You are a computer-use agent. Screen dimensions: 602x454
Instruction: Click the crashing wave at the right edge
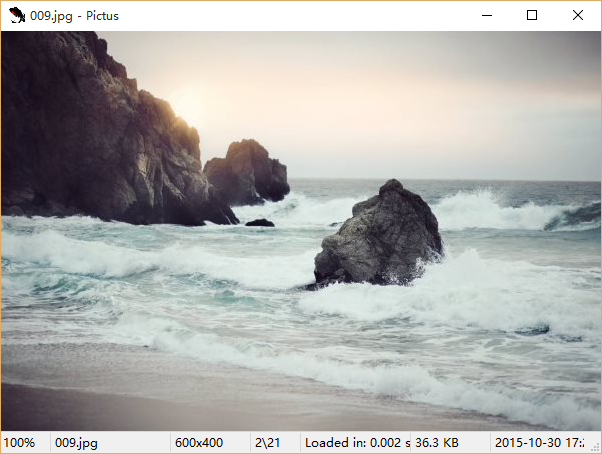[572, 216]
